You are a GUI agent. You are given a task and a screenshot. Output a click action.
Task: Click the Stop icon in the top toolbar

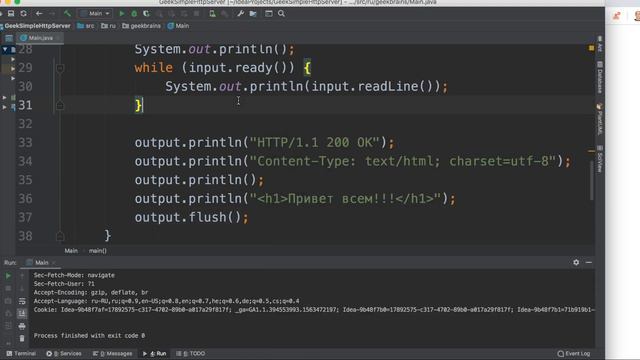click(x=196, y=13)
